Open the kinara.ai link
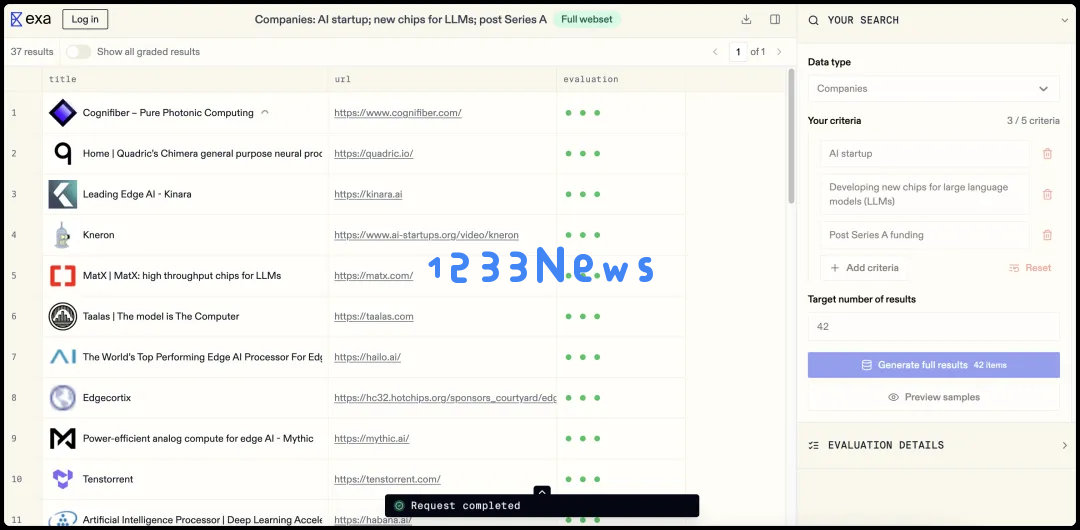Image resolution: width=1080 pixels, height=530 pixels. (x=368, y=194)
